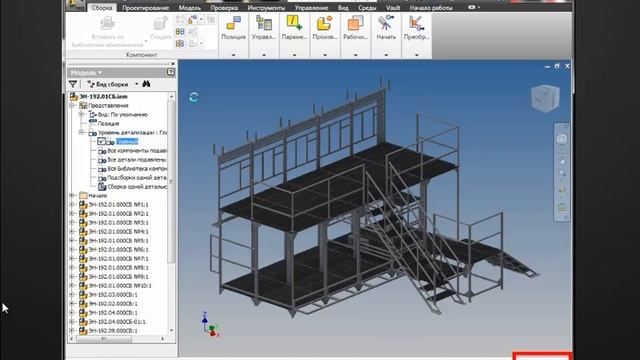Switch to the Модель ribbon tab

[x=190, y=8]
